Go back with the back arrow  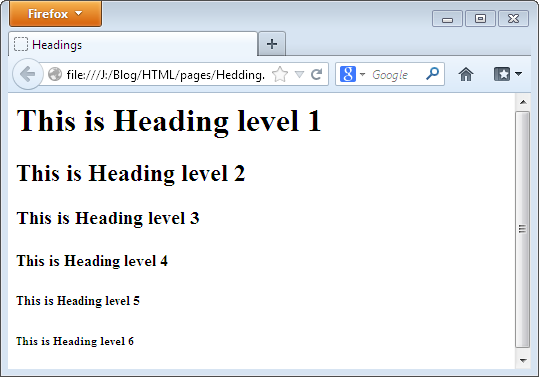tap(28, 74)
